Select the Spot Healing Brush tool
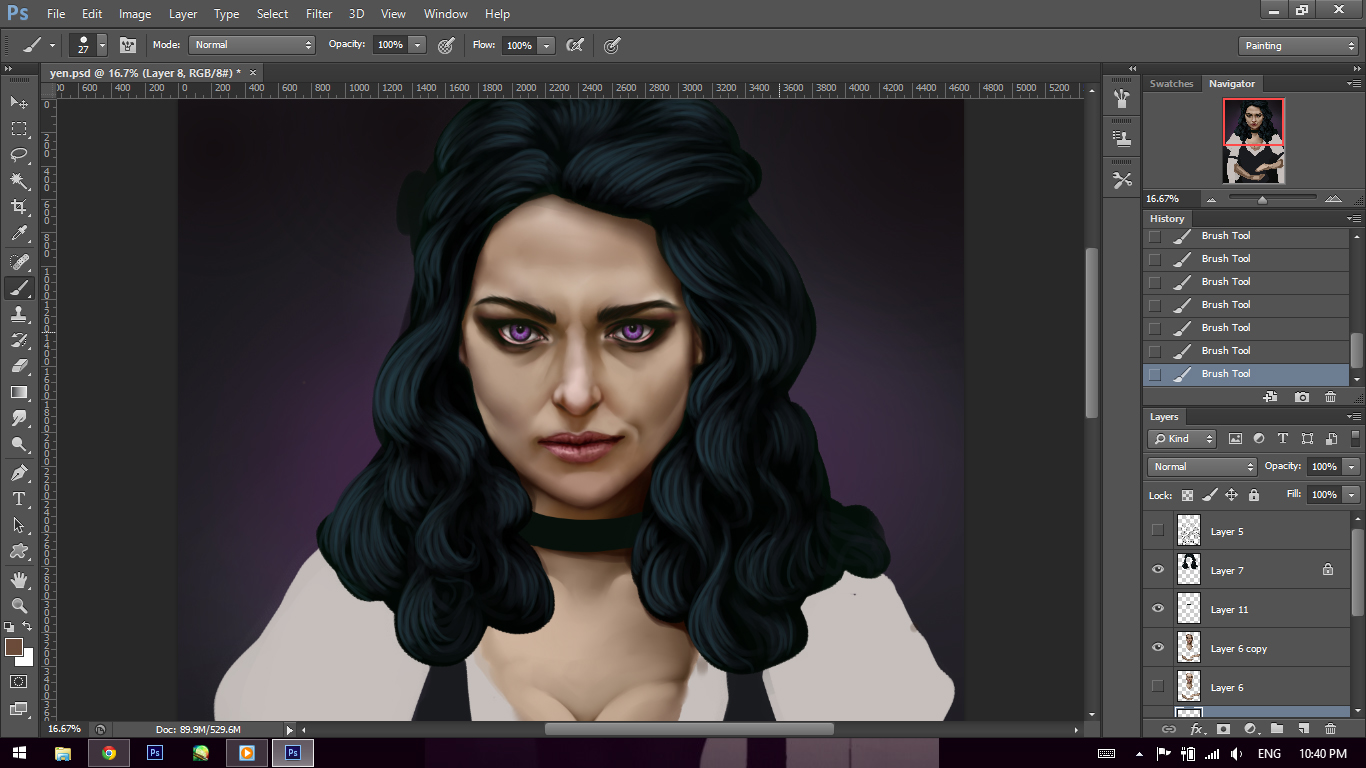Screen dimensions: 1366x768 pyautogui.click(x=19, y=262)
